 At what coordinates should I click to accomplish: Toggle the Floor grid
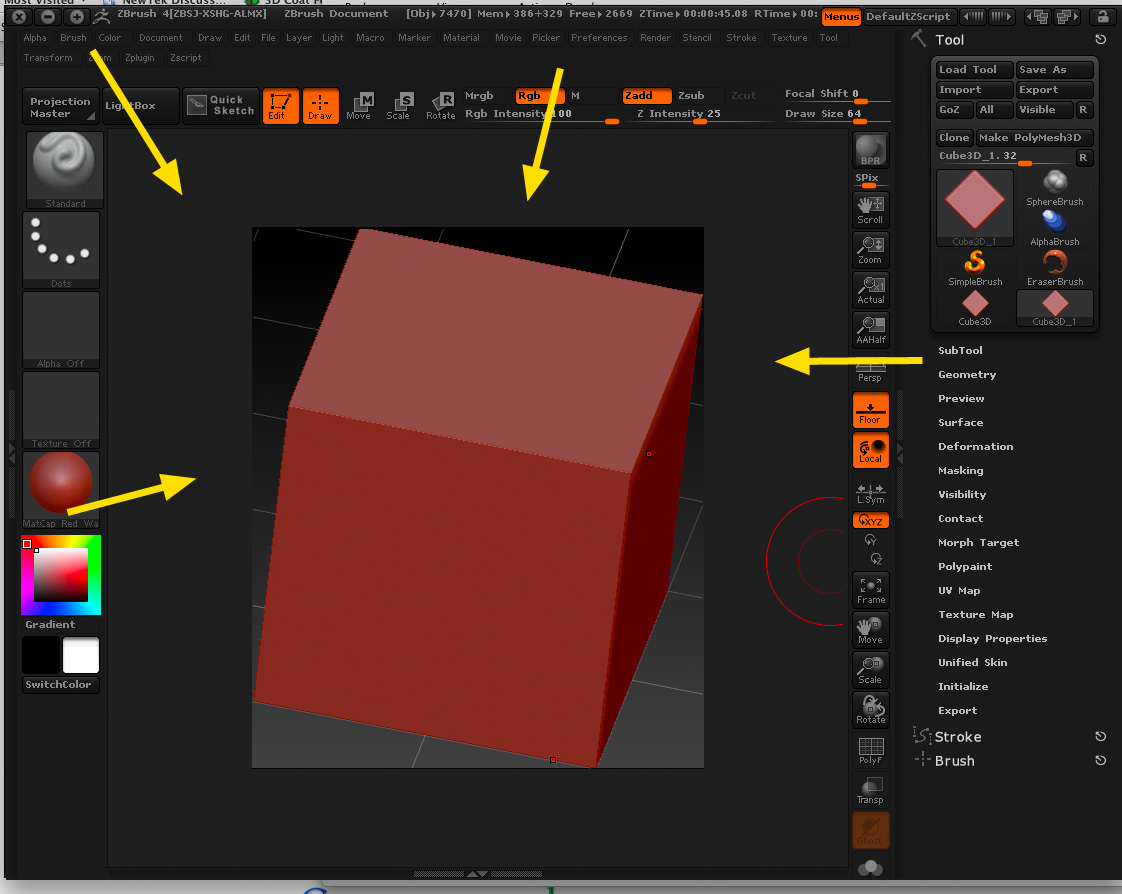click(871, 410)
